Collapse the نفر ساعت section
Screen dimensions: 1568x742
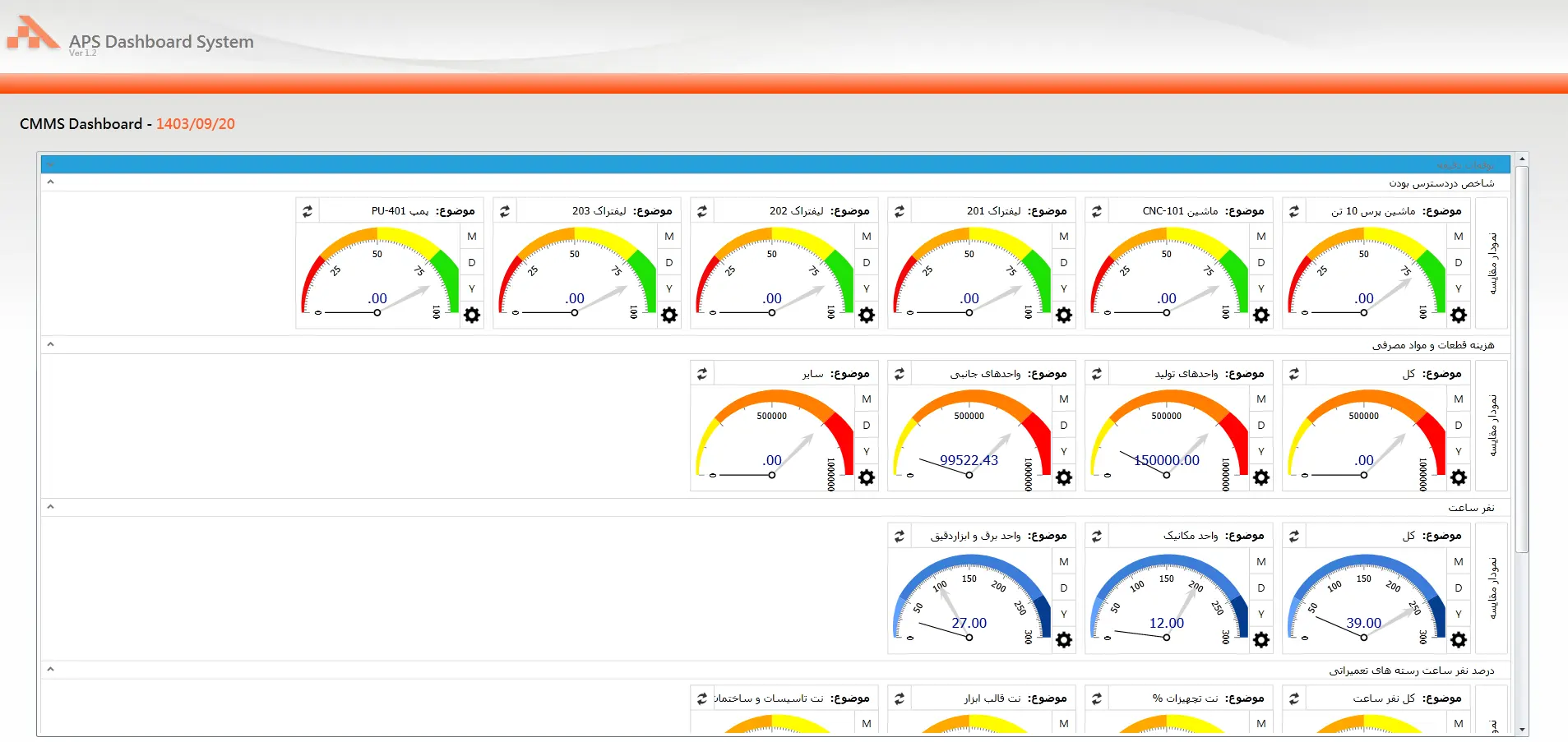coord(51,507)
